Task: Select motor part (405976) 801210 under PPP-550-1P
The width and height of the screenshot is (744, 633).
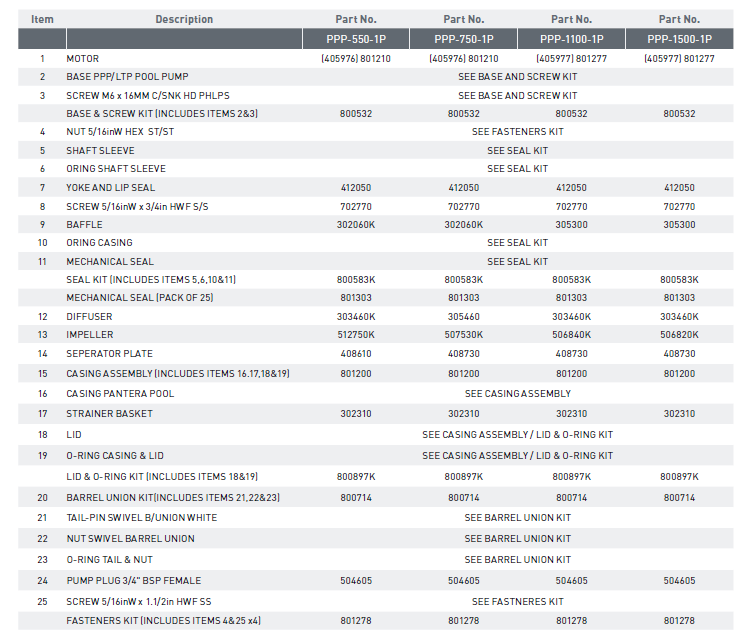Action: pyautogui.click(x=356, y=59)
